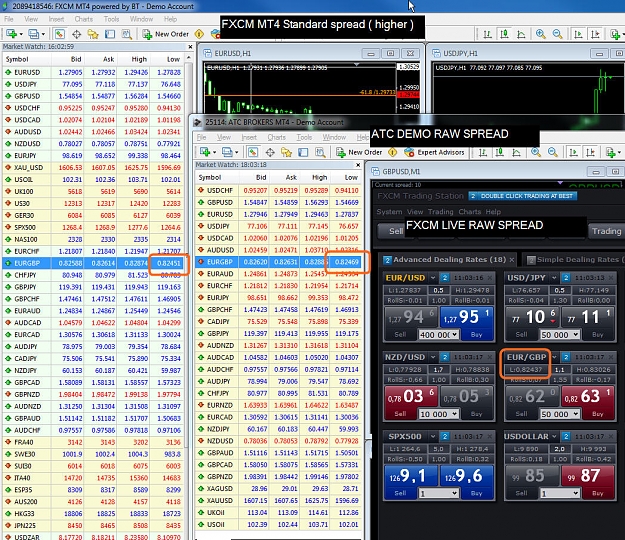Open EUR/USD symbol dropdown arrow in rate tile

433,277
